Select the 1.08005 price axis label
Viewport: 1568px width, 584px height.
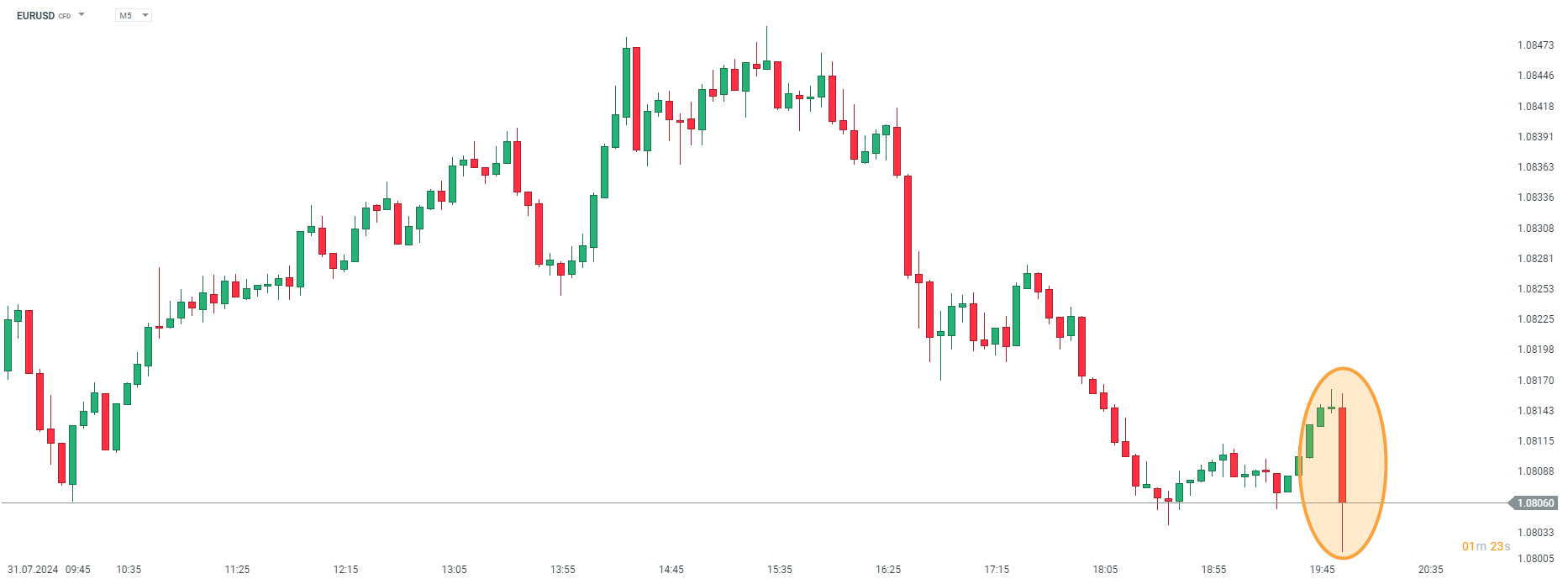(1535, 559)
